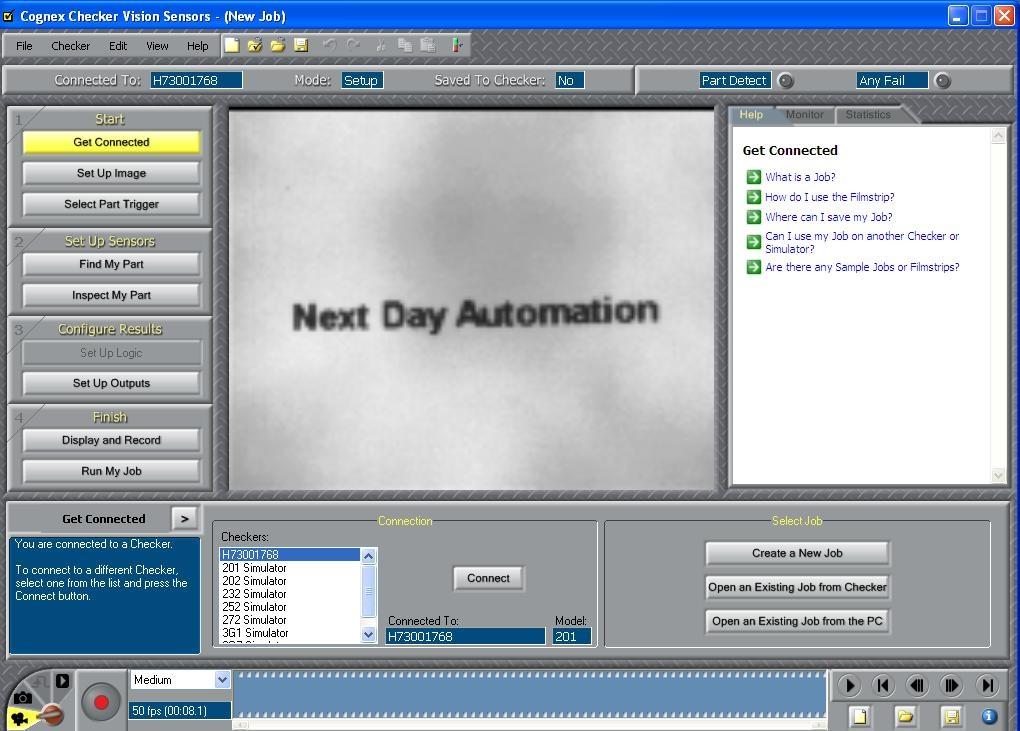Open the 'What is a Job?' help link
The width and height of the screenshot is (1020, 731).
pyautogui.click(x=799, y=177)
